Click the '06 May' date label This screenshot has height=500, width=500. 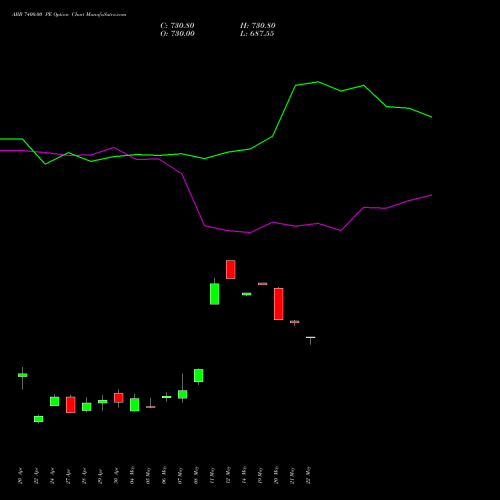coord(164,475)
